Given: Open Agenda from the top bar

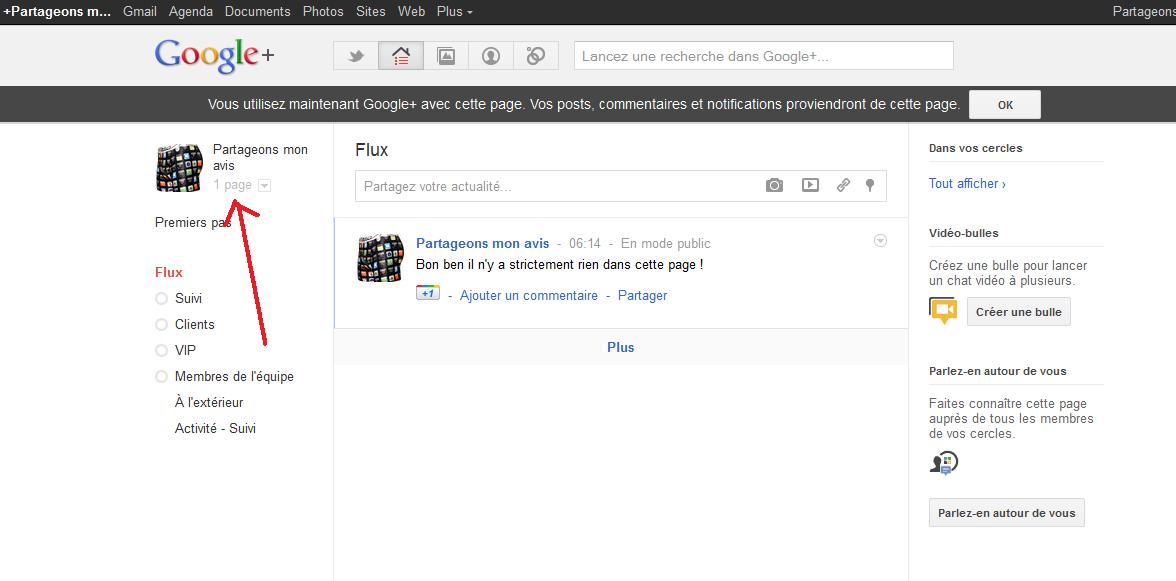Looking at the screenshot, I should 190,11.
